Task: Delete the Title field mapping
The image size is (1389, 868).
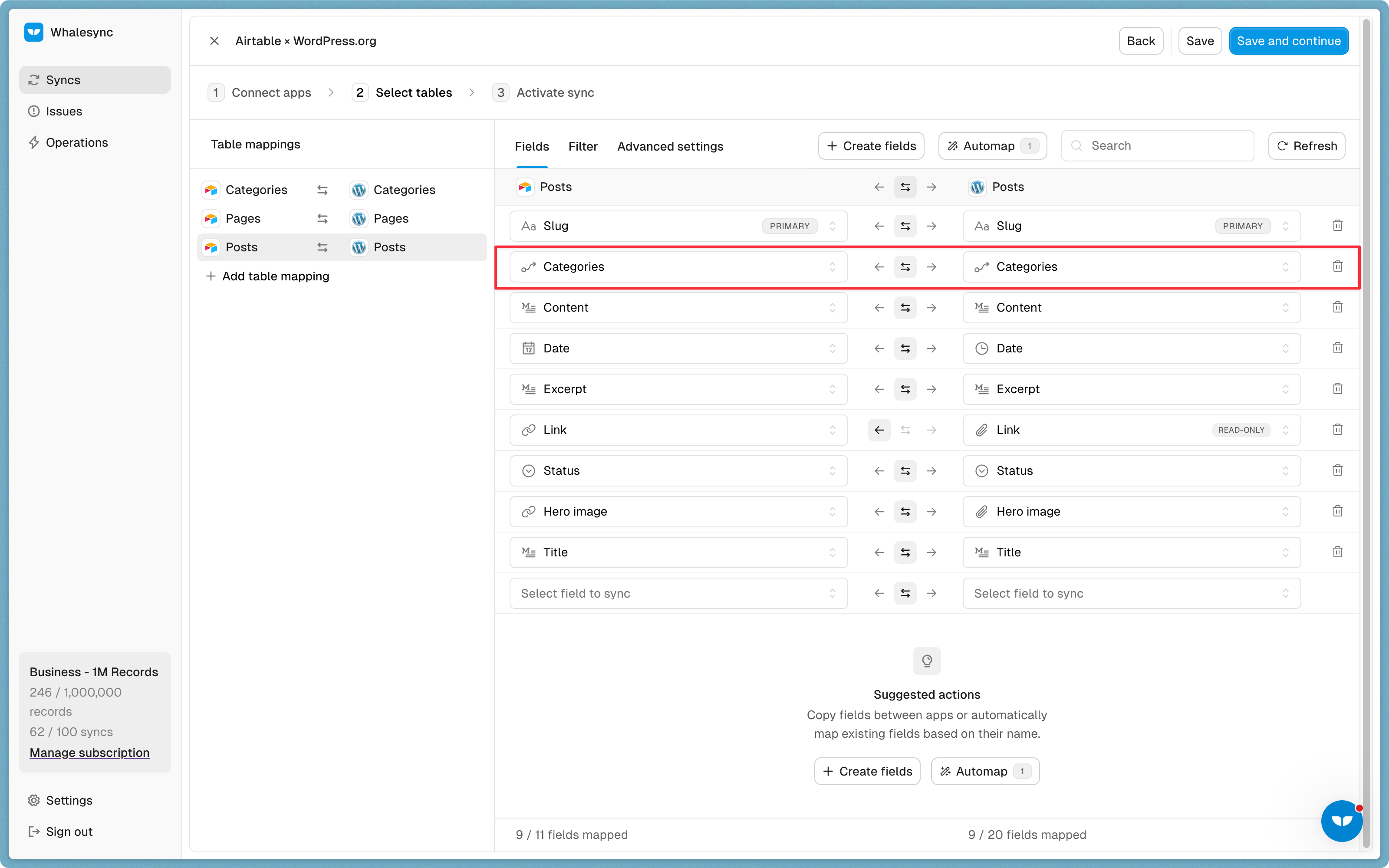Action: (1337, 552)
